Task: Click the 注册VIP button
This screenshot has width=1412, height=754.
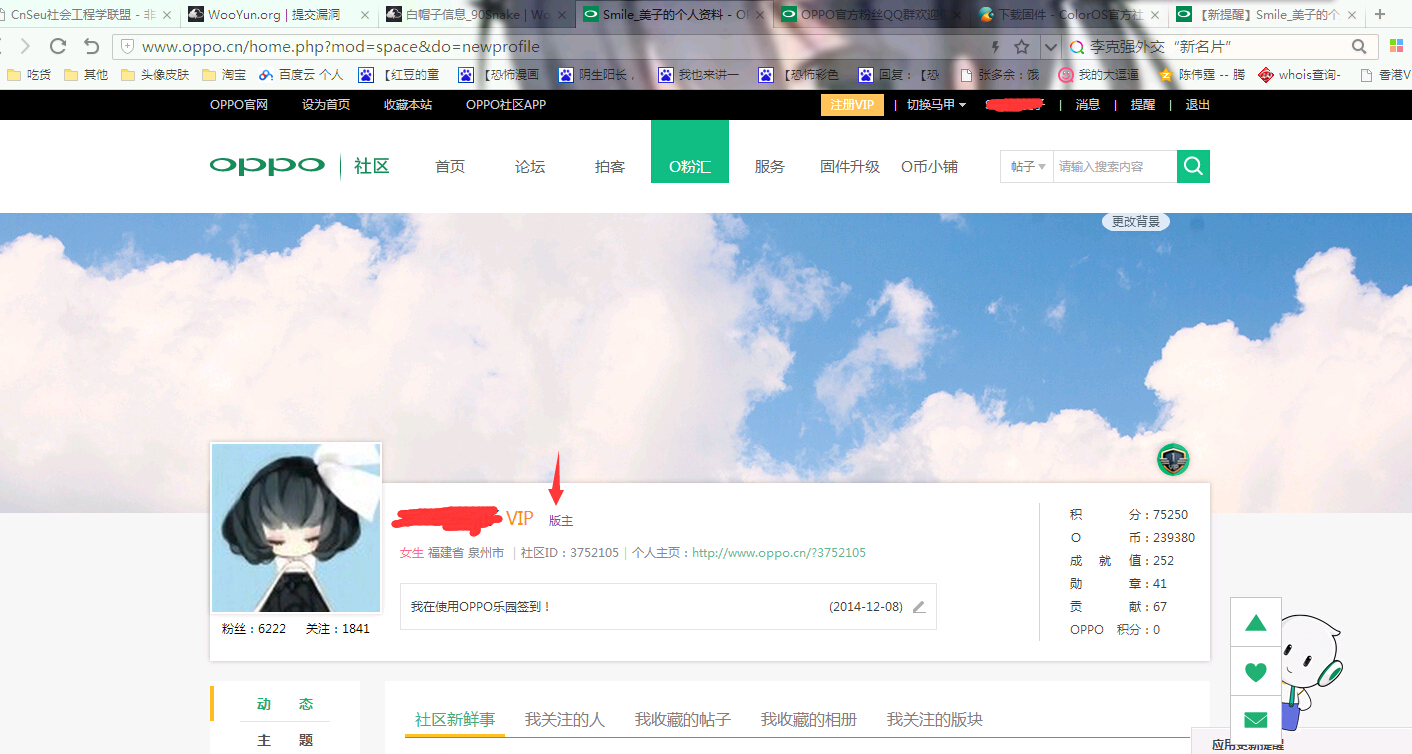Action: tap(852, 105)
